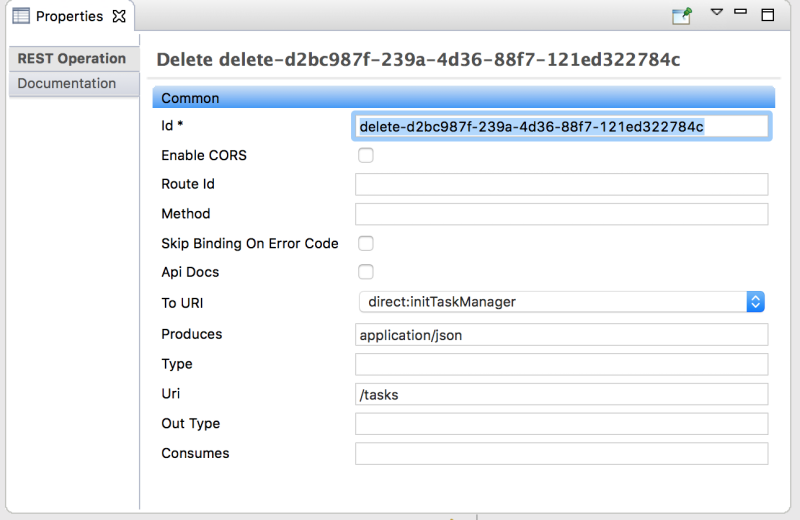Check the Api Docs checkbox

pos(366,272)
